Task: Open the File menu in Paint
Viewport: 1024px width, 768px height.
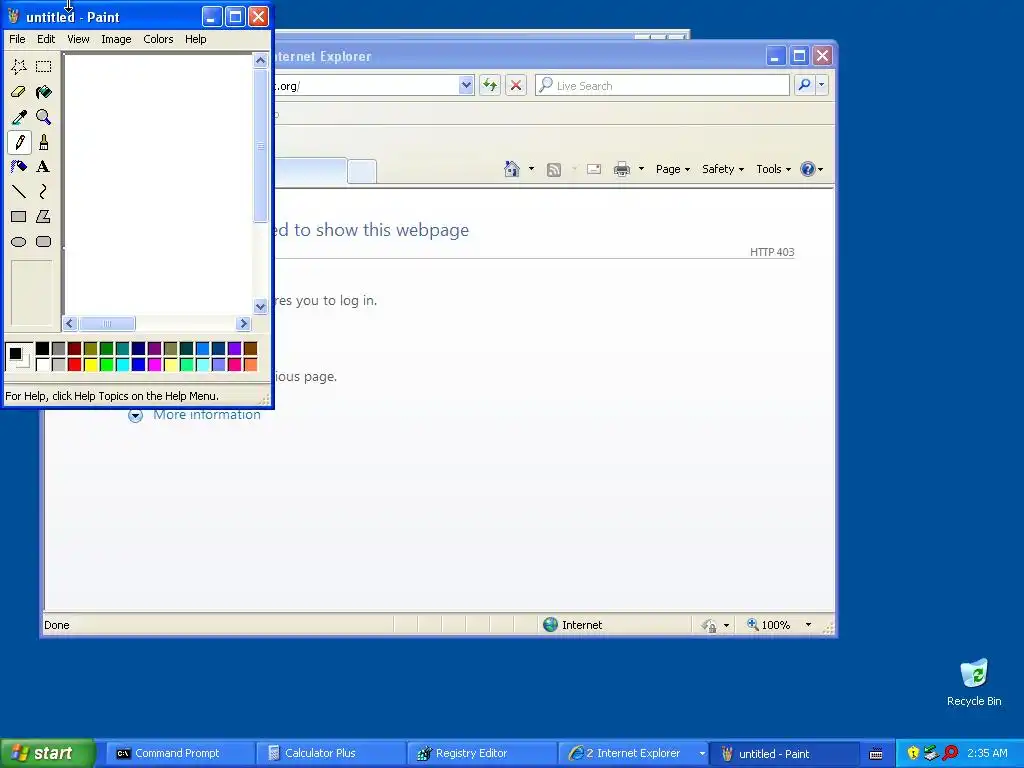Action: point(18,39)
